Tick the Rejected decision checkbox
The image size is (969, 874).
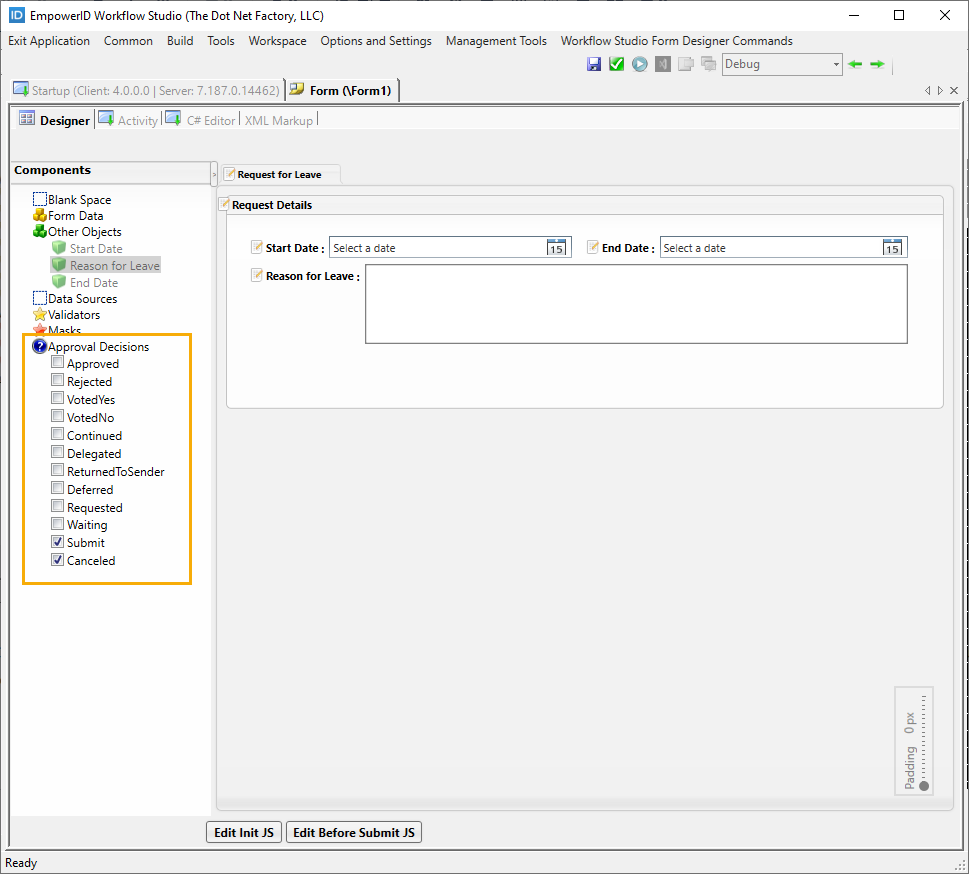pos(58,381)
